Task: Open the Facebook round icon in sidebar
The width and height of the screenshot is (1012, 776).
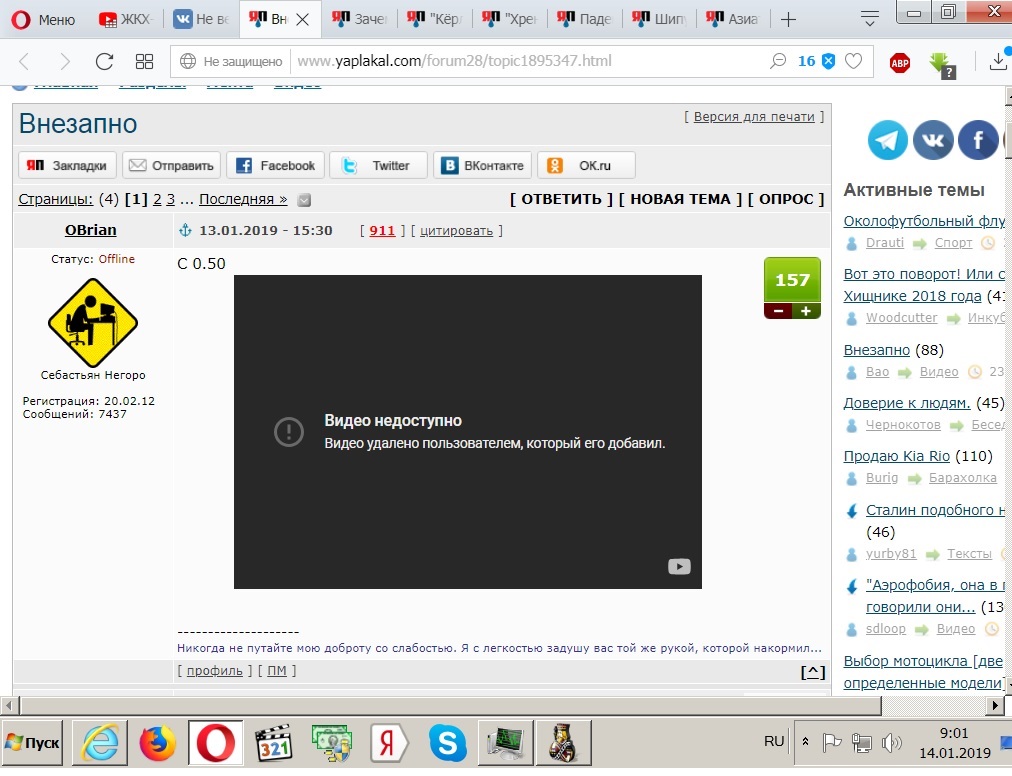Action: click(x=978, y=139)
